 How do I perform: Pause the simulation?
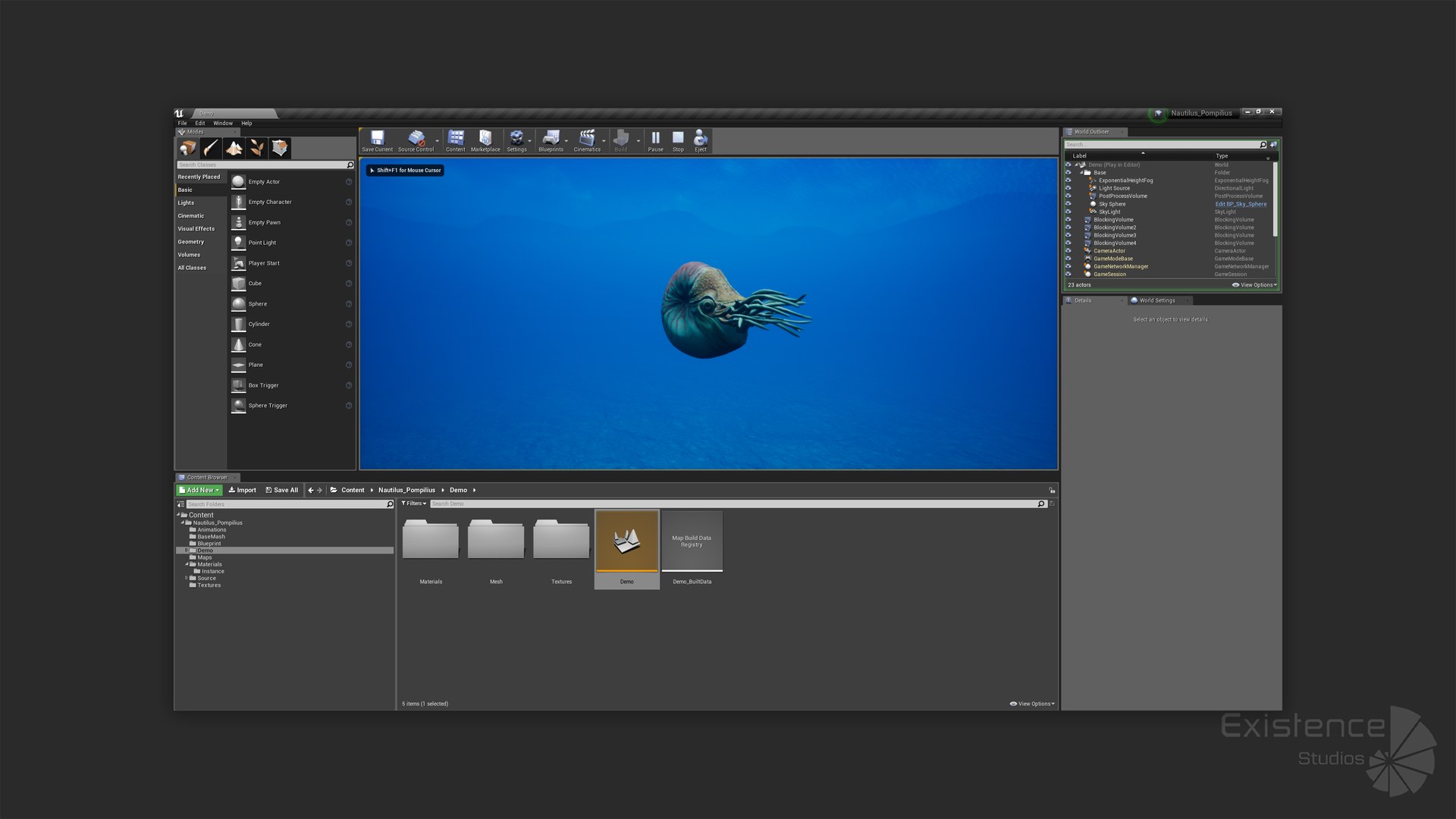655,138
